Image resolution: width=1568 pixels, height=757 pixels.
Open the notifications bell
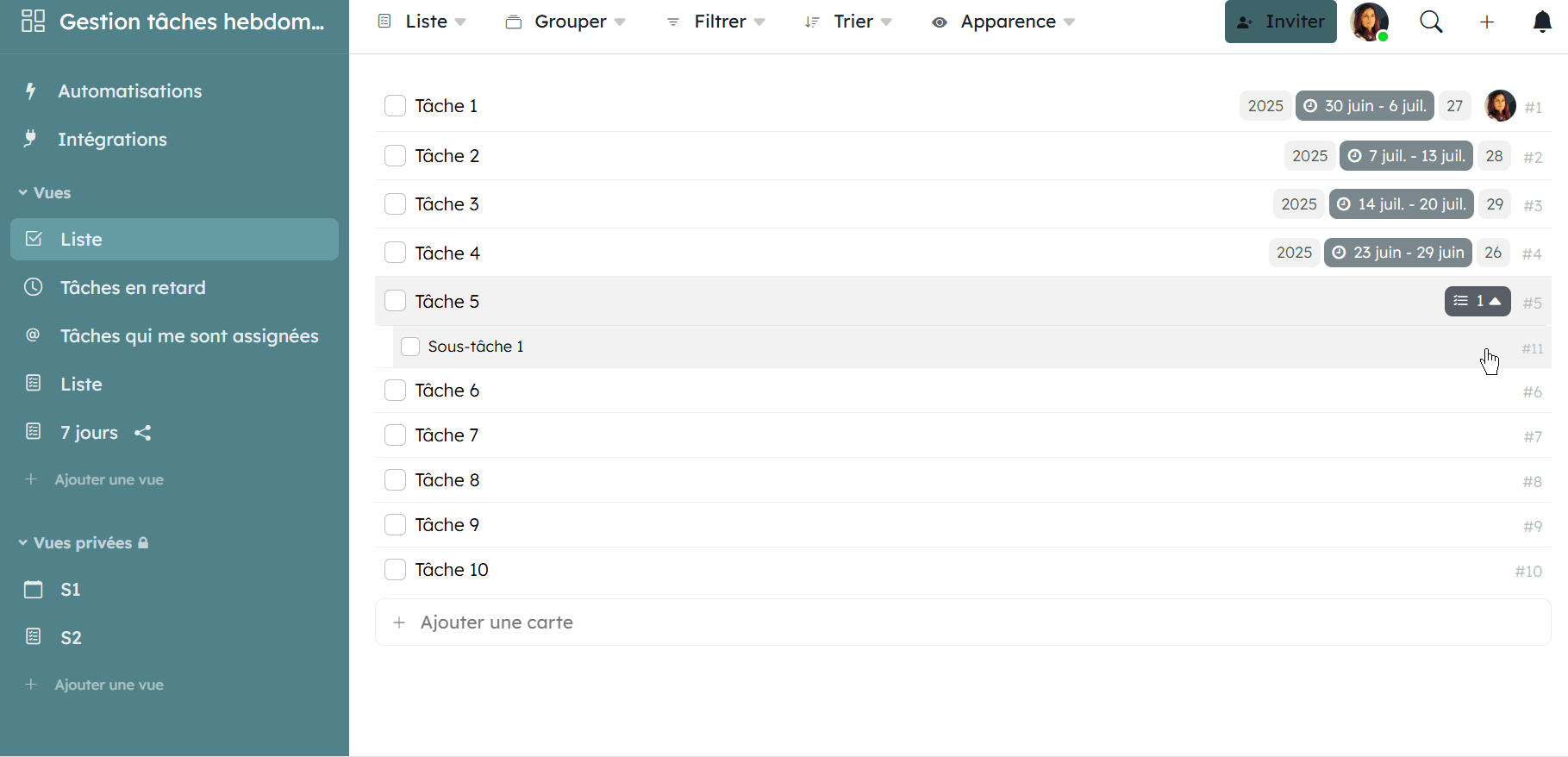click(1542, 22)
